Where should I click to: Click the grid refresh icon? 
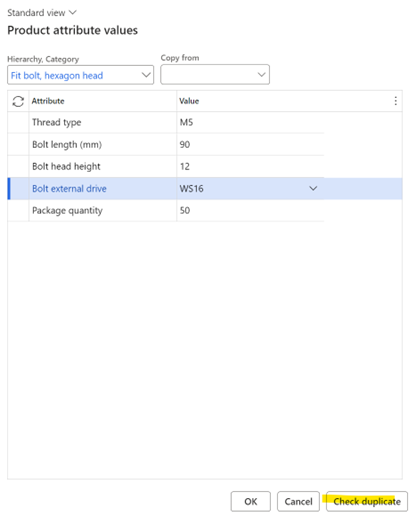click(x=18, y=101)
